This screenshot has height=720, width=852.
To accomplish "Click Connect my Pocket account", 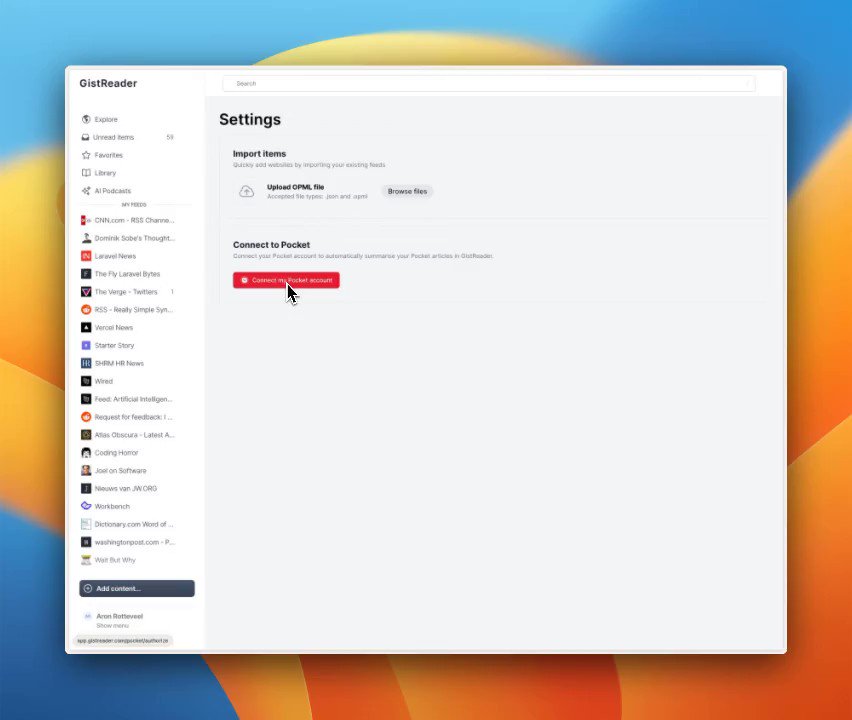I will pos(286,280).
